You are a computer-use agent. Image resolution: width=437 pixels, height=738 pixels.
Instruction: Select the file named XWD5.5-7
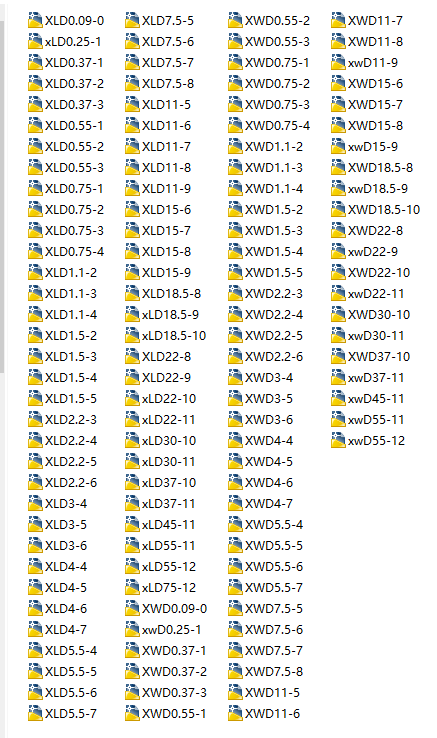[274, 587]
